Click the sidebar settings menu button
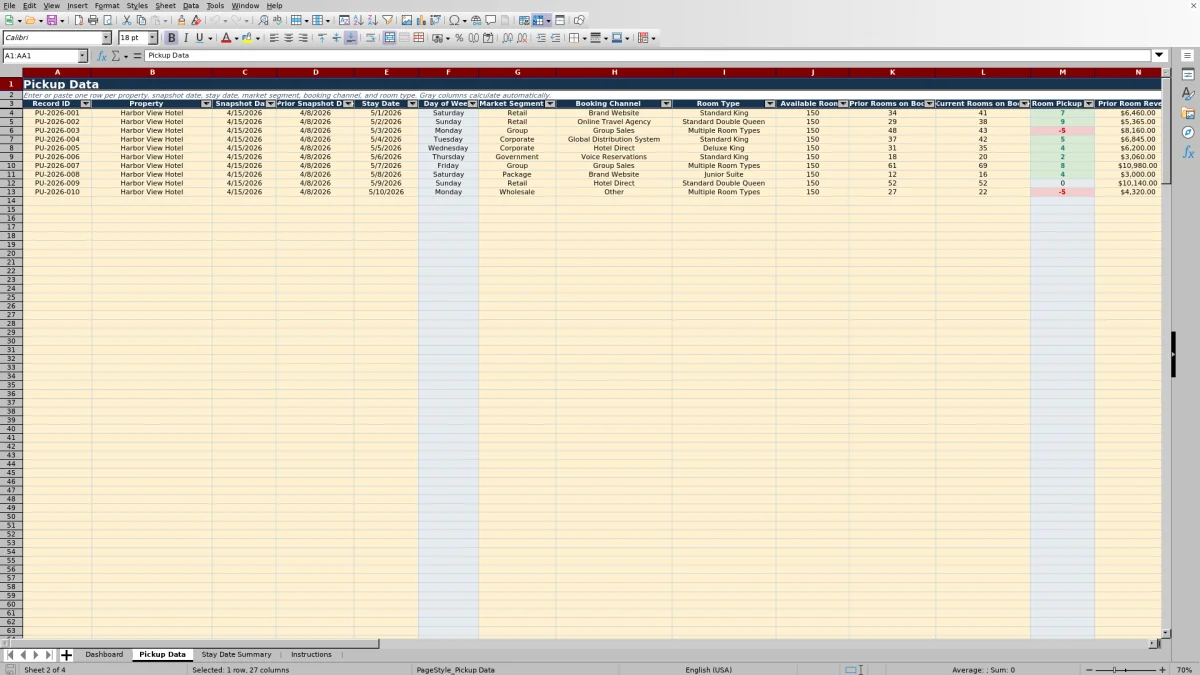 [1188, 56]
